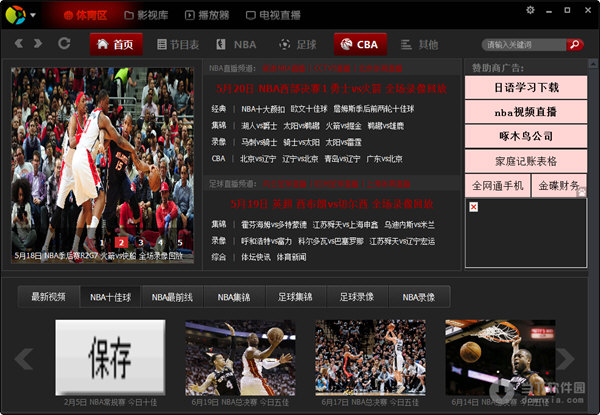Switch to the NBA十佳球 tab

110,297
